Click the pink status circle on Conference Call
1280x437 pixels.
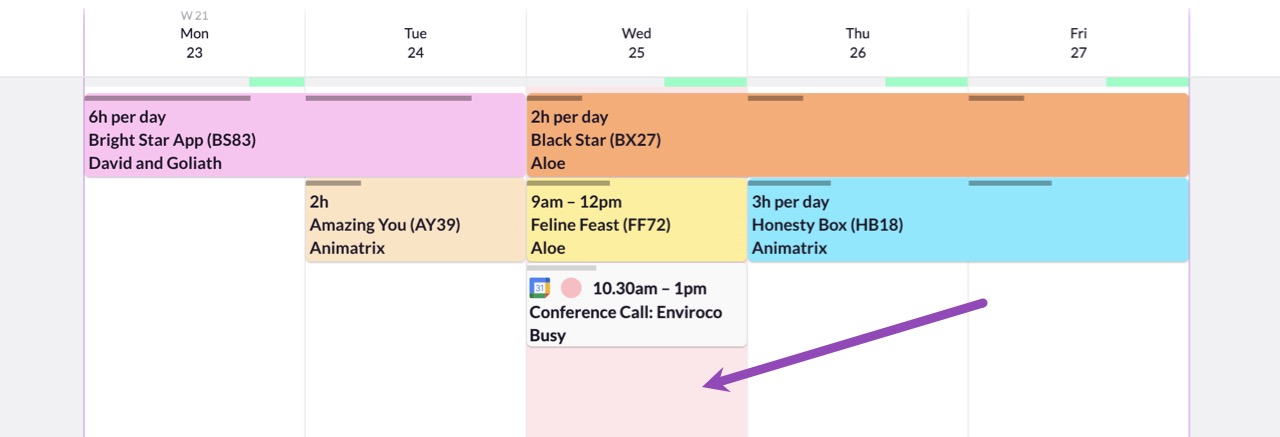click(571, 288)
